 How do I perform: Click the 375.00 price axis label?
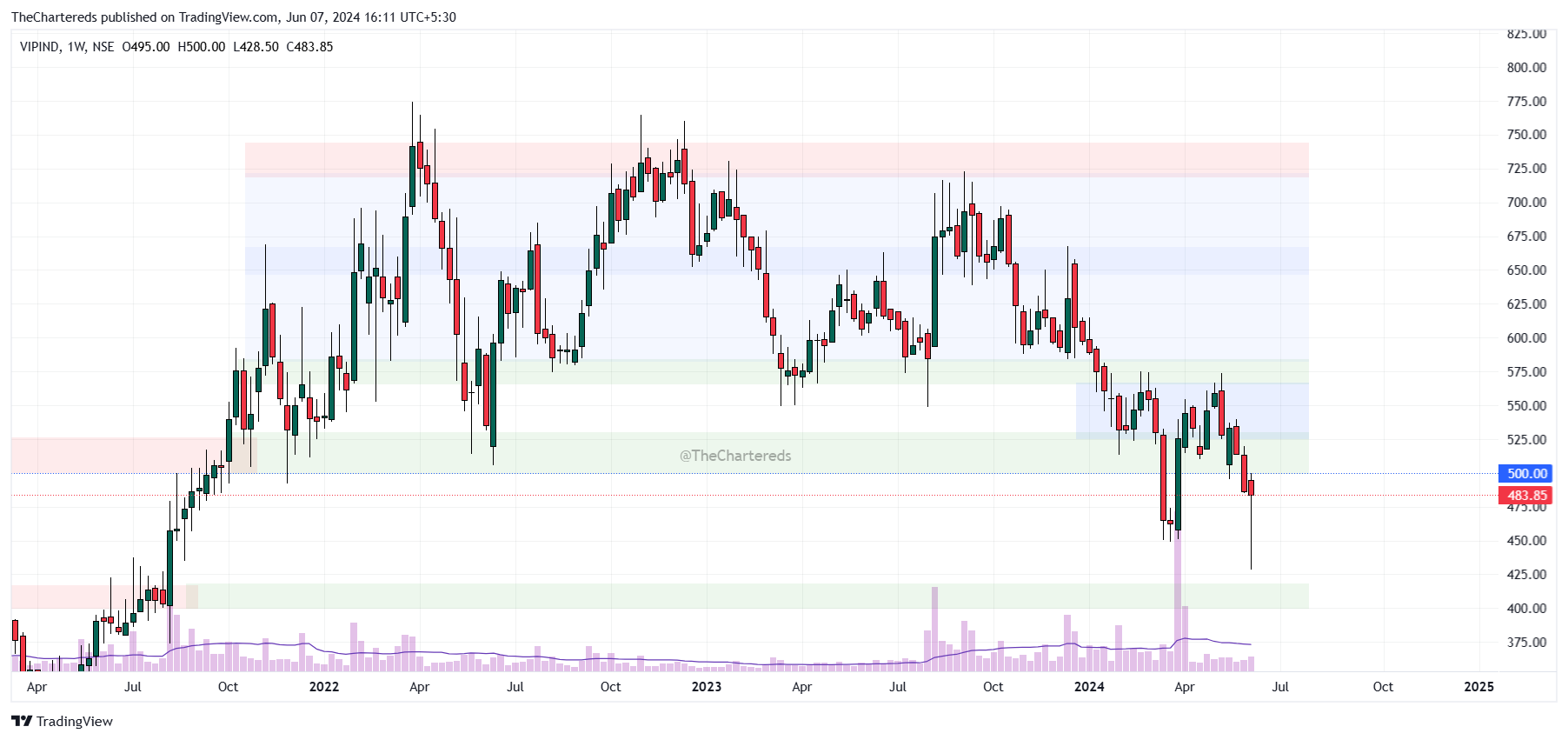point(1526,643)
